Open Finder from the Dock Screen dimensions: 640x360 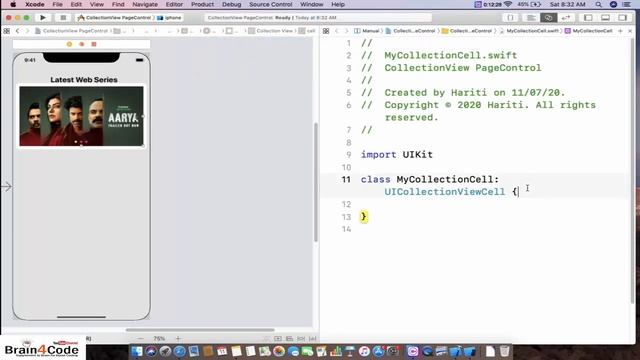pos(137,351)
